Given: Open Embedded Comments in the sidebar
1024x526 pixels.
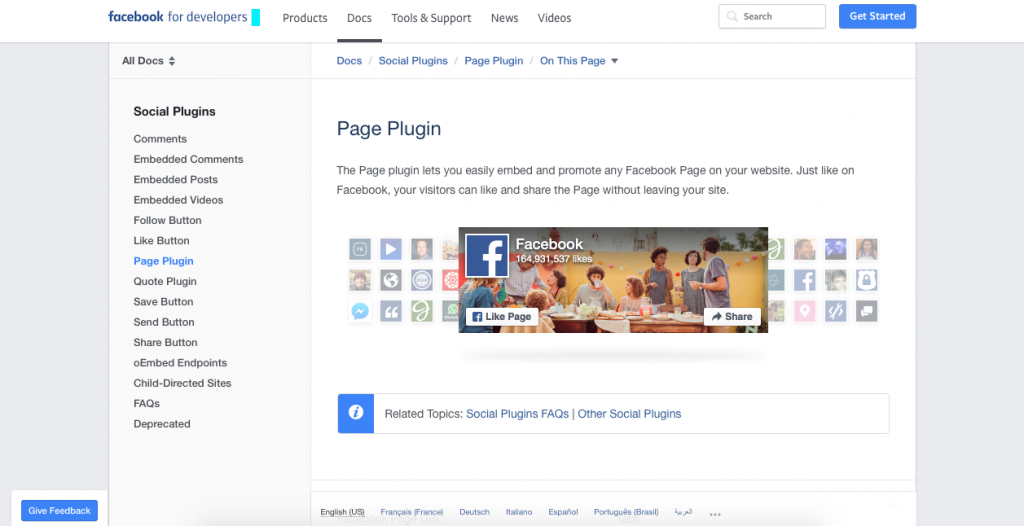Looking at the screenshot, I should click(x=188, y=159).
